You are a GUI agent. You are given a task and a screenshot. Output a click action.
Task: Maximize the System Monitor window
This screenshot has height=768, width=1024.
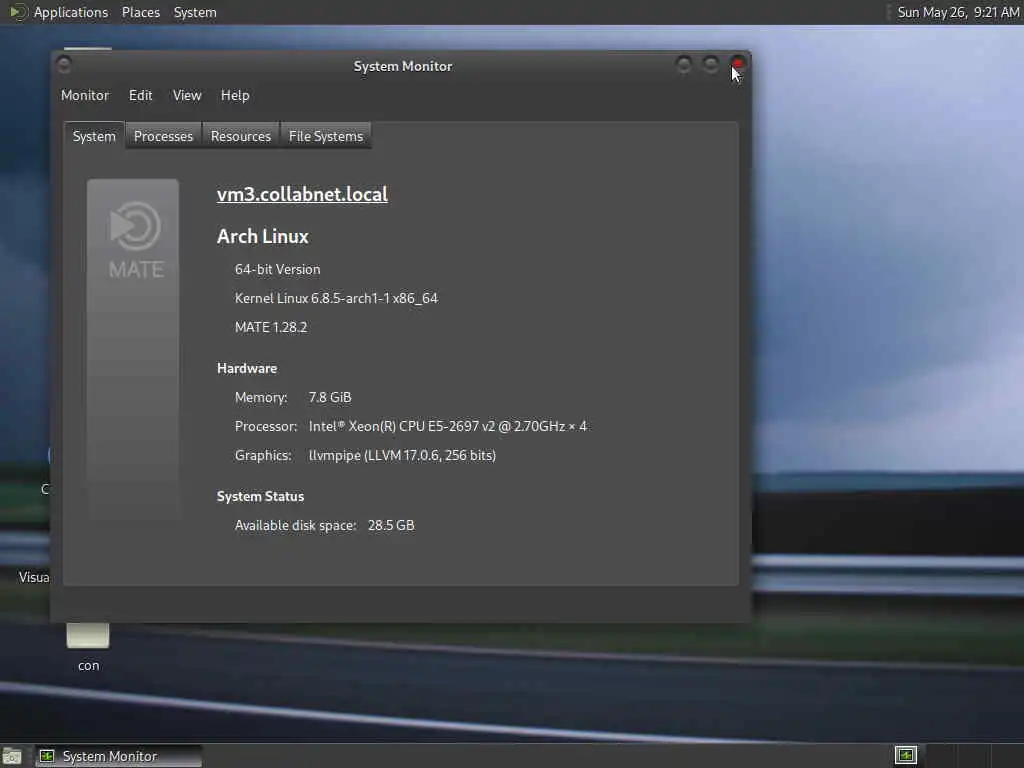point(711,64)
